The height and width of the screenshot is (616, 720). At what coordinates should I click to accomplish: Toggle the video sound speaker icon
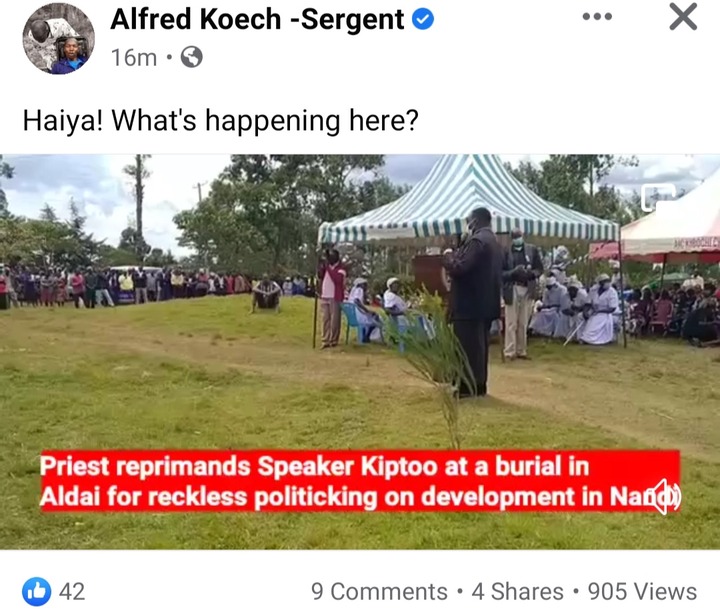(x=666, y=497)
